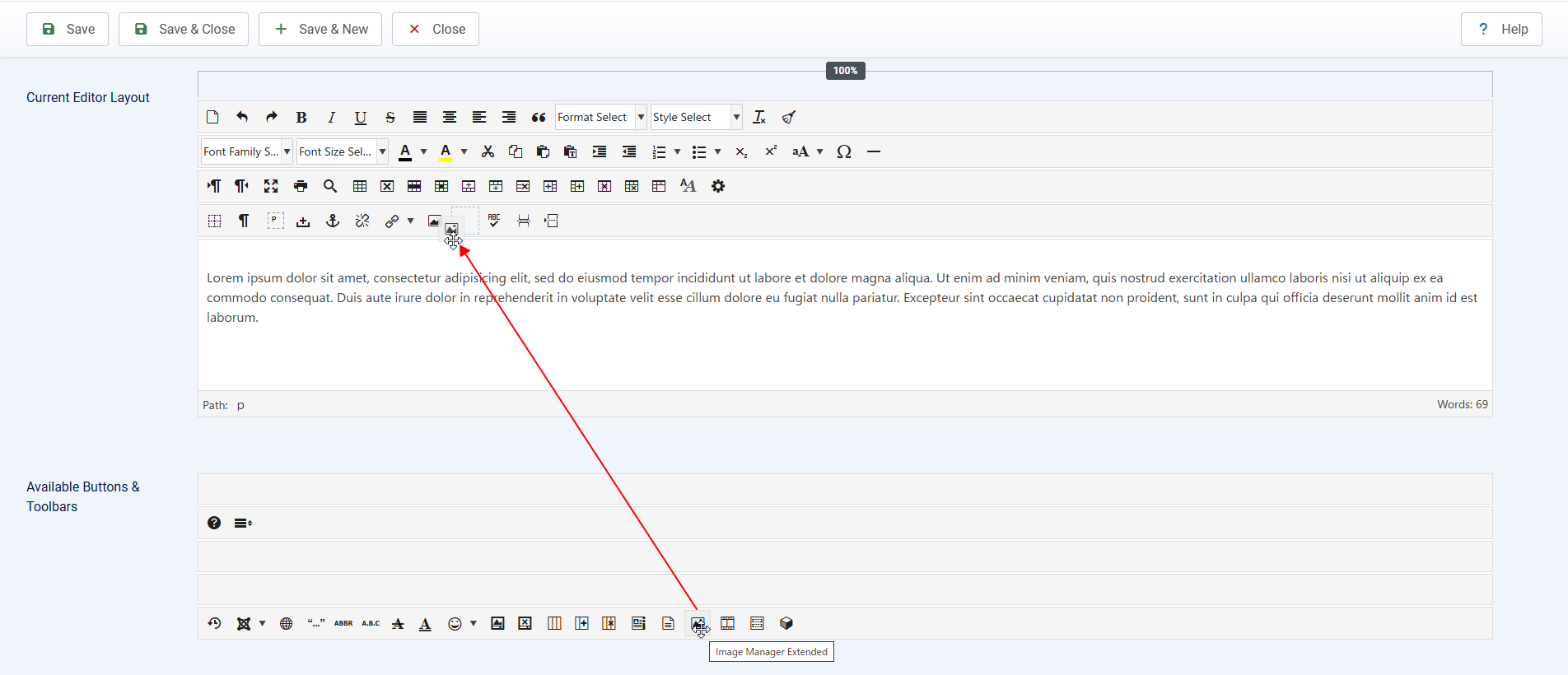The height and width of the screenshot is (675, 1568).
Task: Click the Paste as Plain Text icon
Action: pyautogui.click(x=570, y=151)
